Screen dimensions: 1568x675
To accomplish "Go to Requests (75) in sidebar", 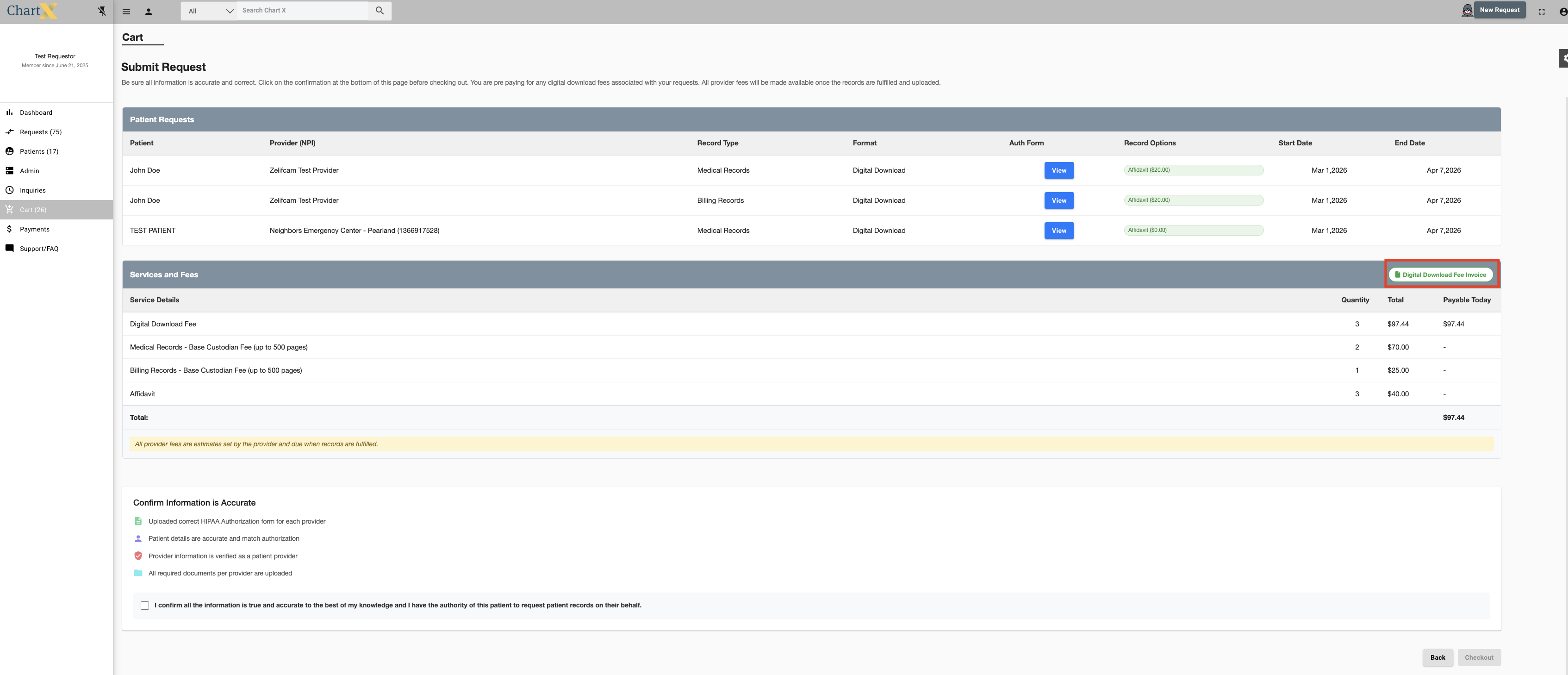I will (x=40, y=132).
